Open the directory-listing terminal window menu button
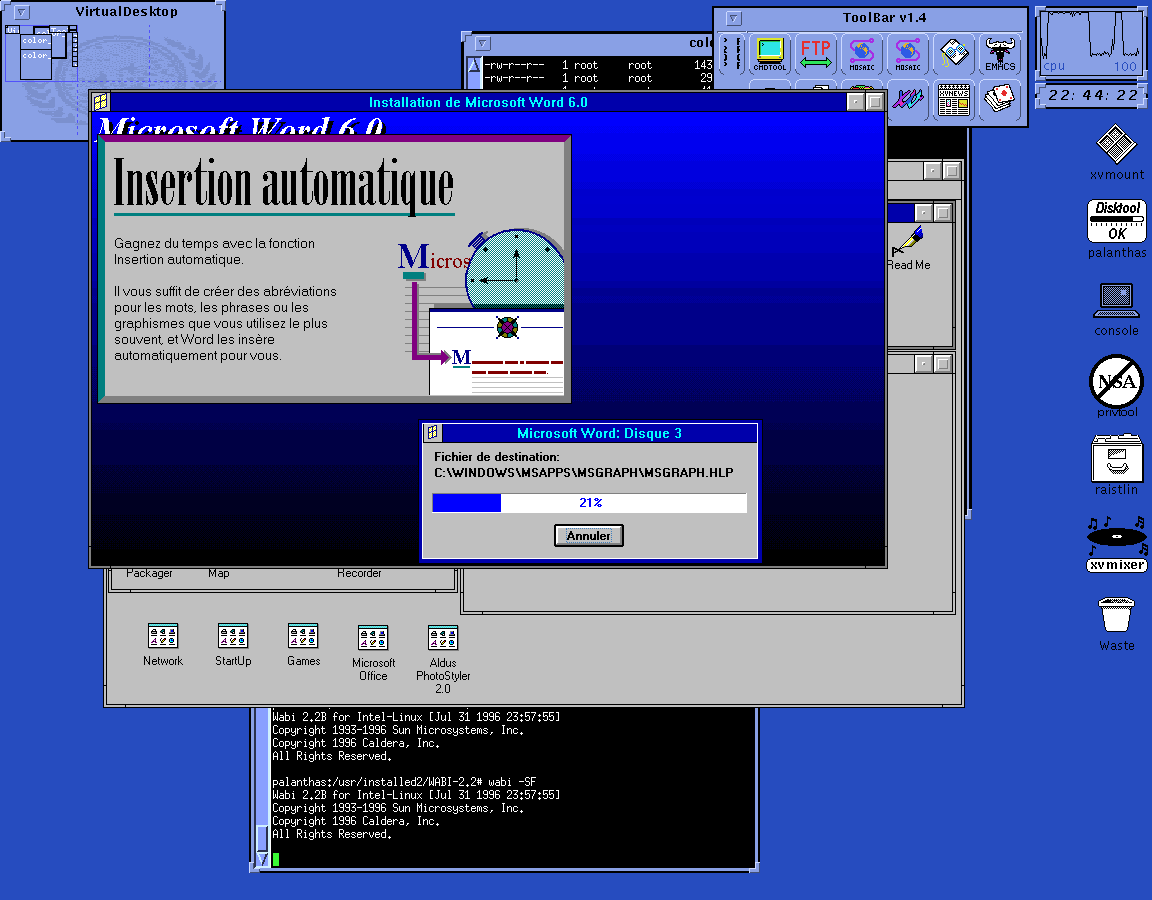This screenshot has width=1152, height=900. (x=483, y=43)
